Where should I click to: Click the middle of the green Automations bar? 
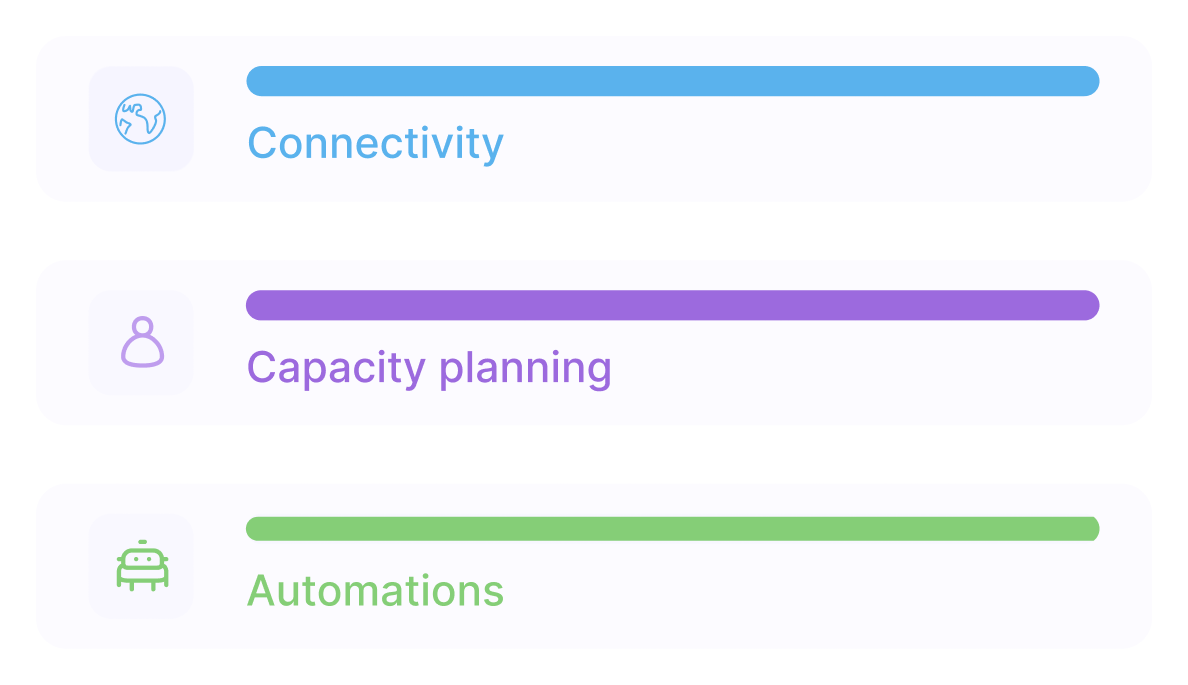(672, 529)
